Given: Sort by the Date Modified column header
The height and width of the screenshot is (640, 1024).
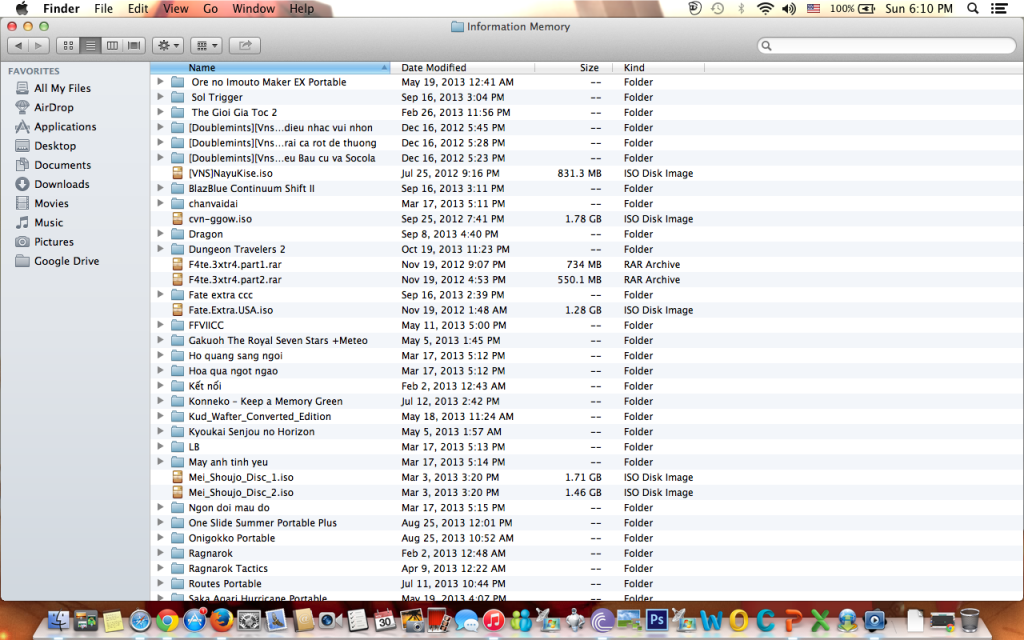Looking at the screenshot, I should pyautogui.click(x=462, y=67).
